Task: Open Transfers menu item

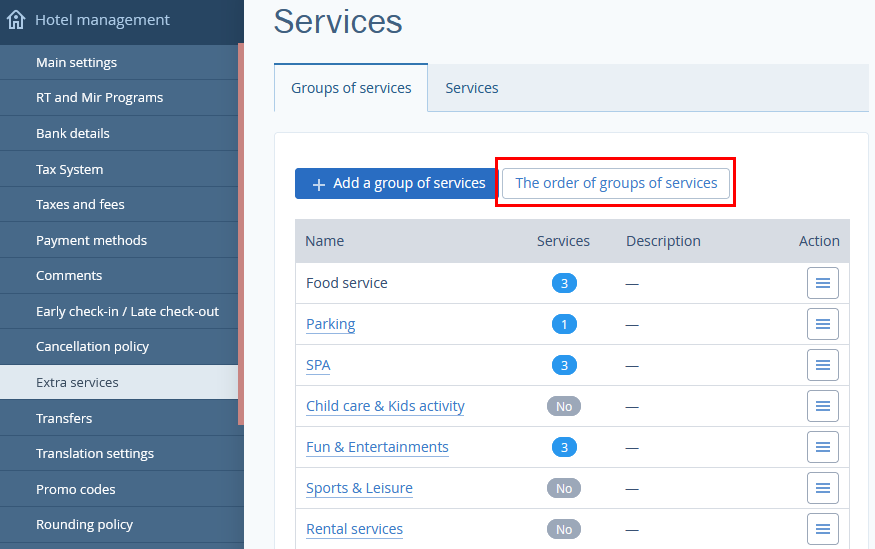Action: click(119, 418)
